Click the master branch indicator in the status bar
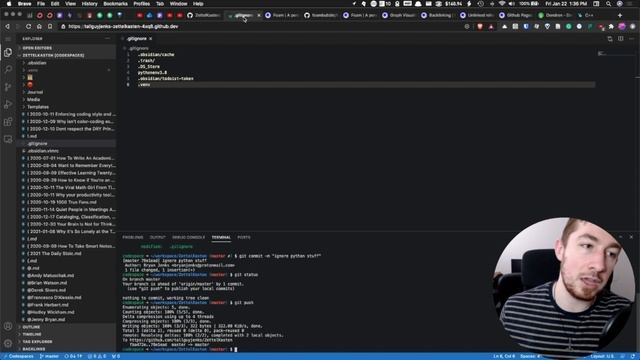This screenshot has height=360, width=640. tap(49, 356)
